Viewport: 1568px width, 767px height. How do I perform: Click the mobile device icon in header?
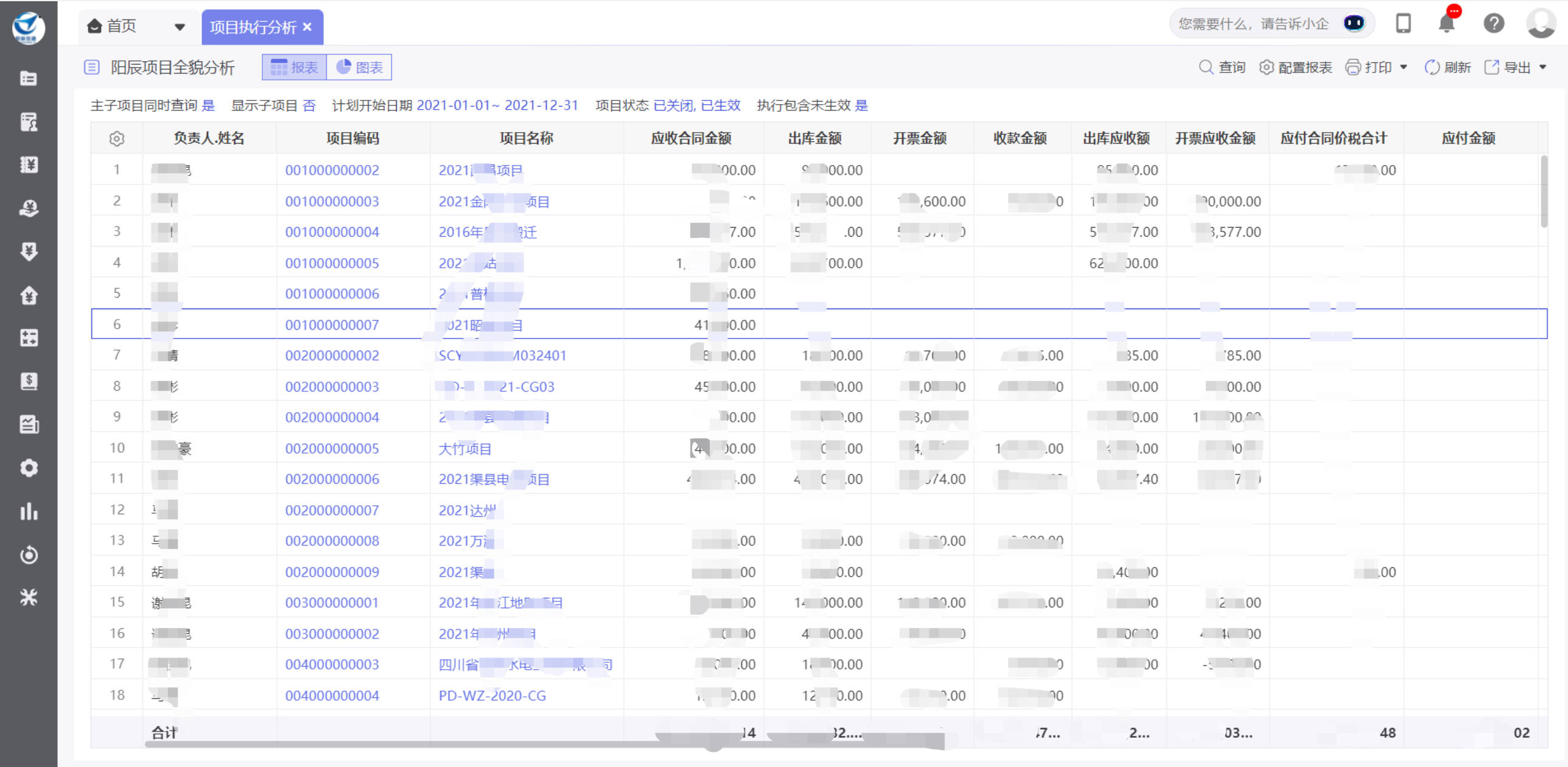[1403, 24]
